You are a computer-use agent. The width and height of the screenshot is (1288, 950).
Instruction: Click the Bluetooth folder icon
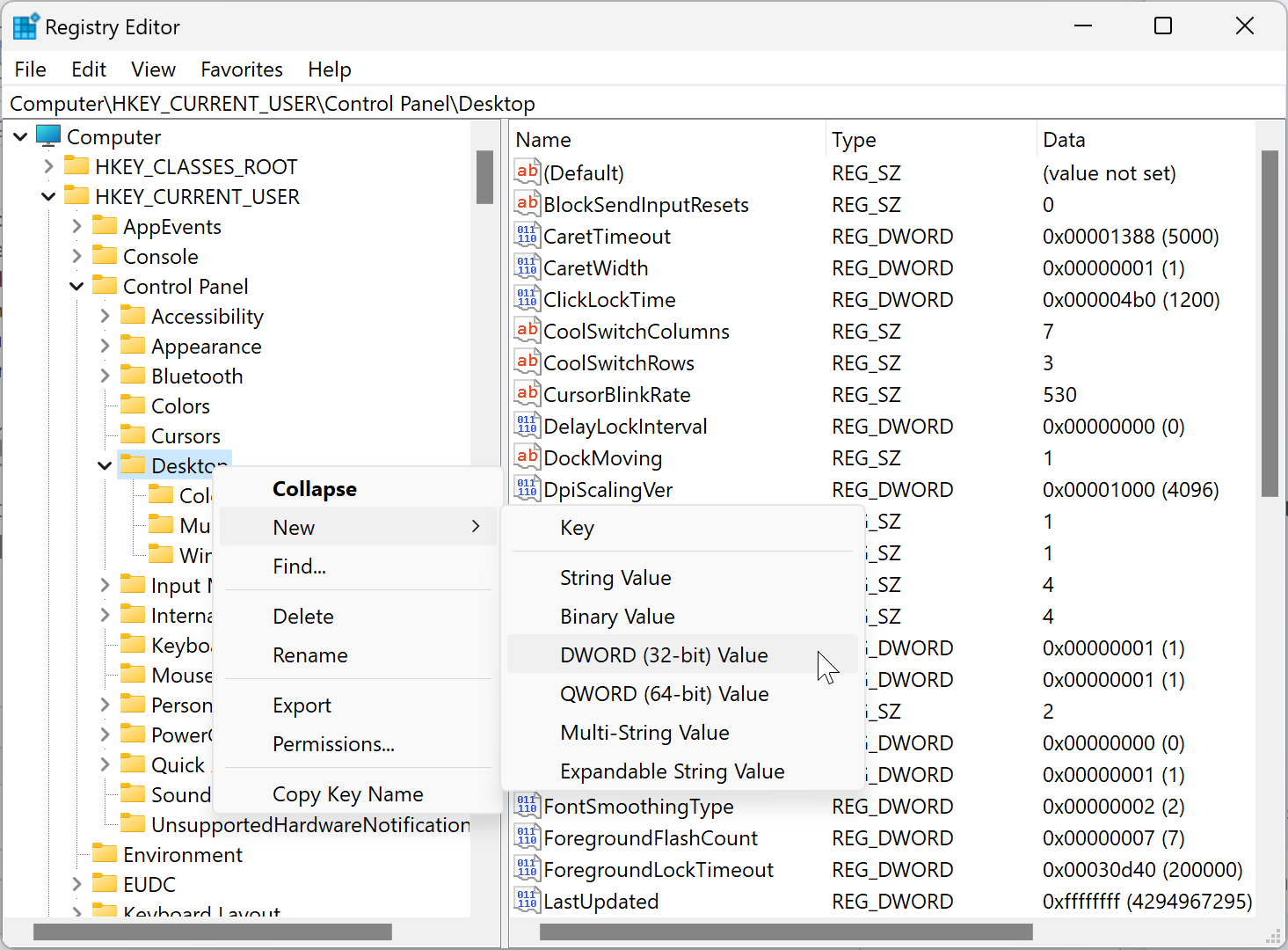pyautogui.click(x=133, y=376)
